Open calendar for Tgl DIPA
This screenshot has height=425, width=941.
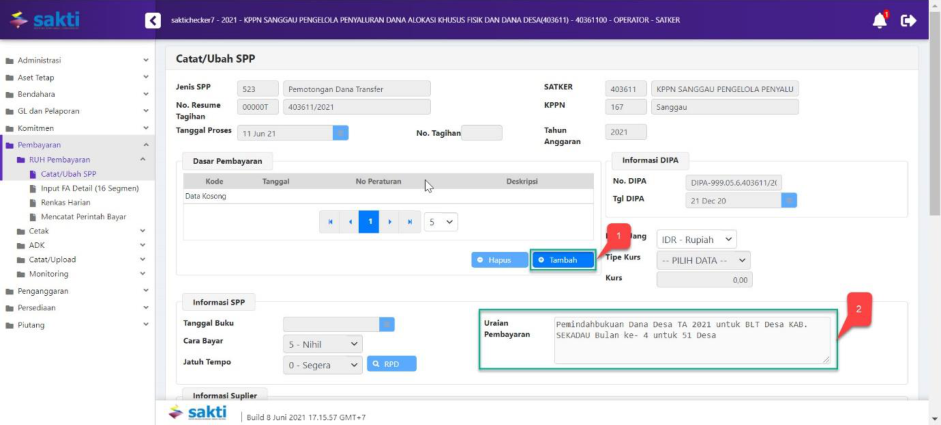(789, 200)
